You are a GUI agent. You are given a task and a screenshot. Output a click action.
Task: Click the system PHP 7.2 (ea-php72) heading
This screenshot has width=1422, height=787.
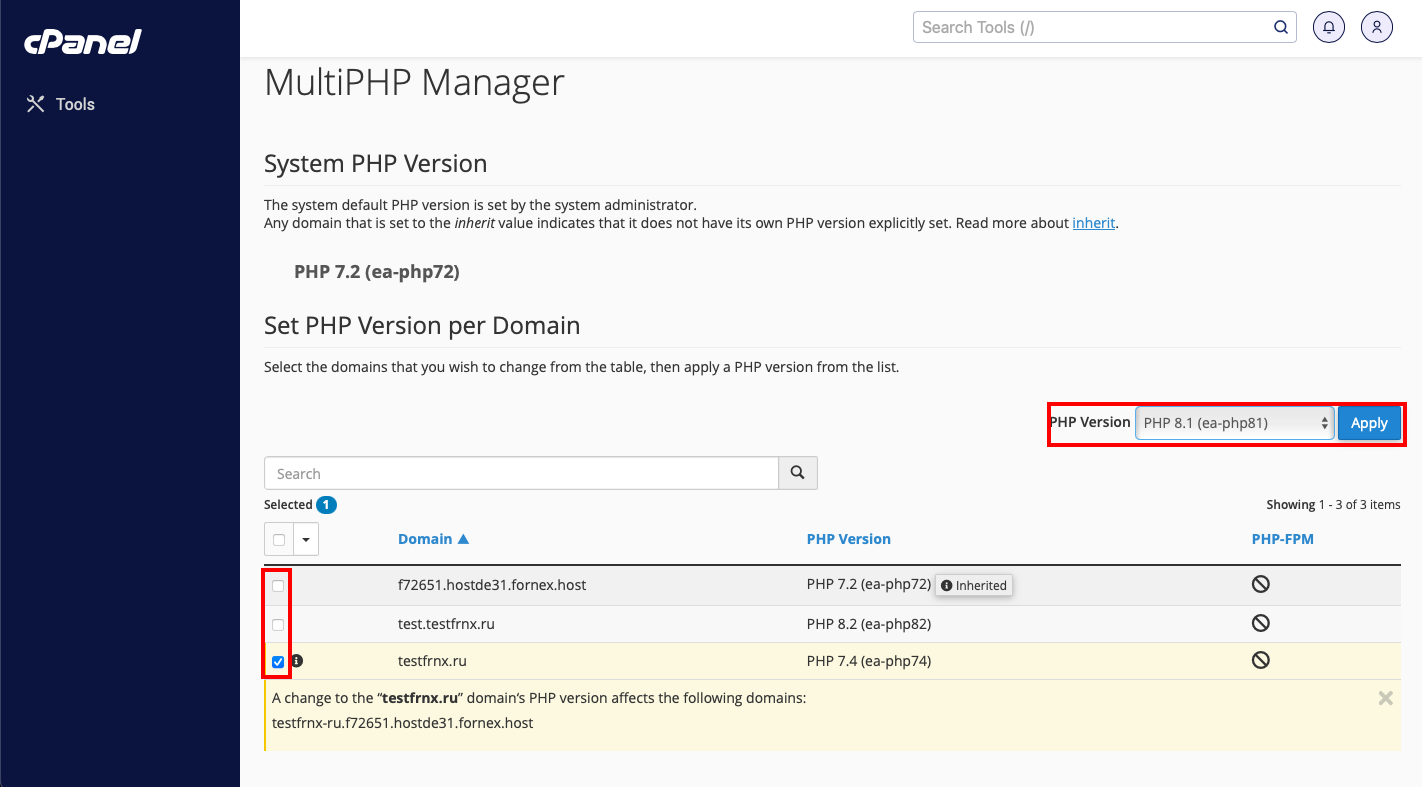click(377, 271)
